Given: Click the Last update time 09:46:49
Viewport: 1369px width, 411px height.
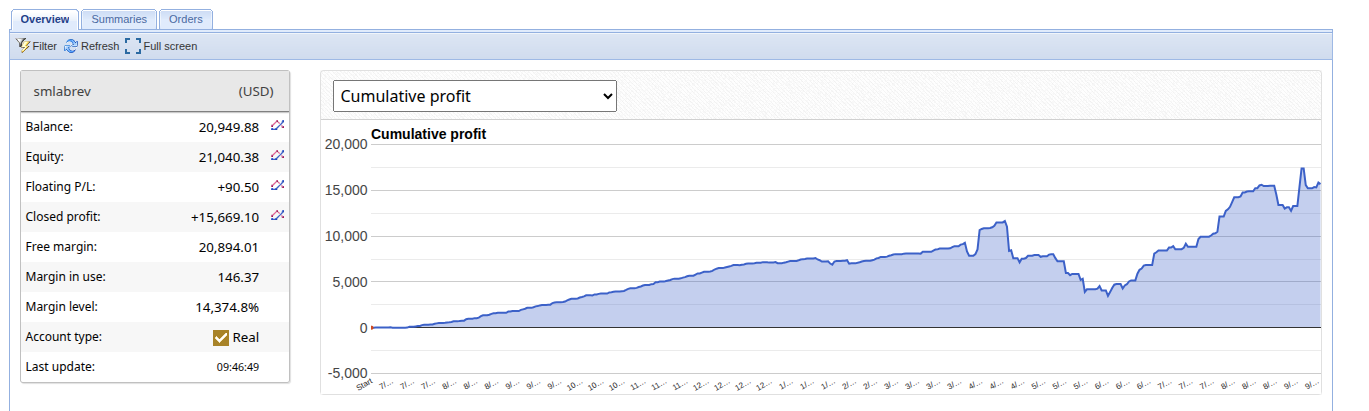Looking at the screenshot, I should point(238,367).
